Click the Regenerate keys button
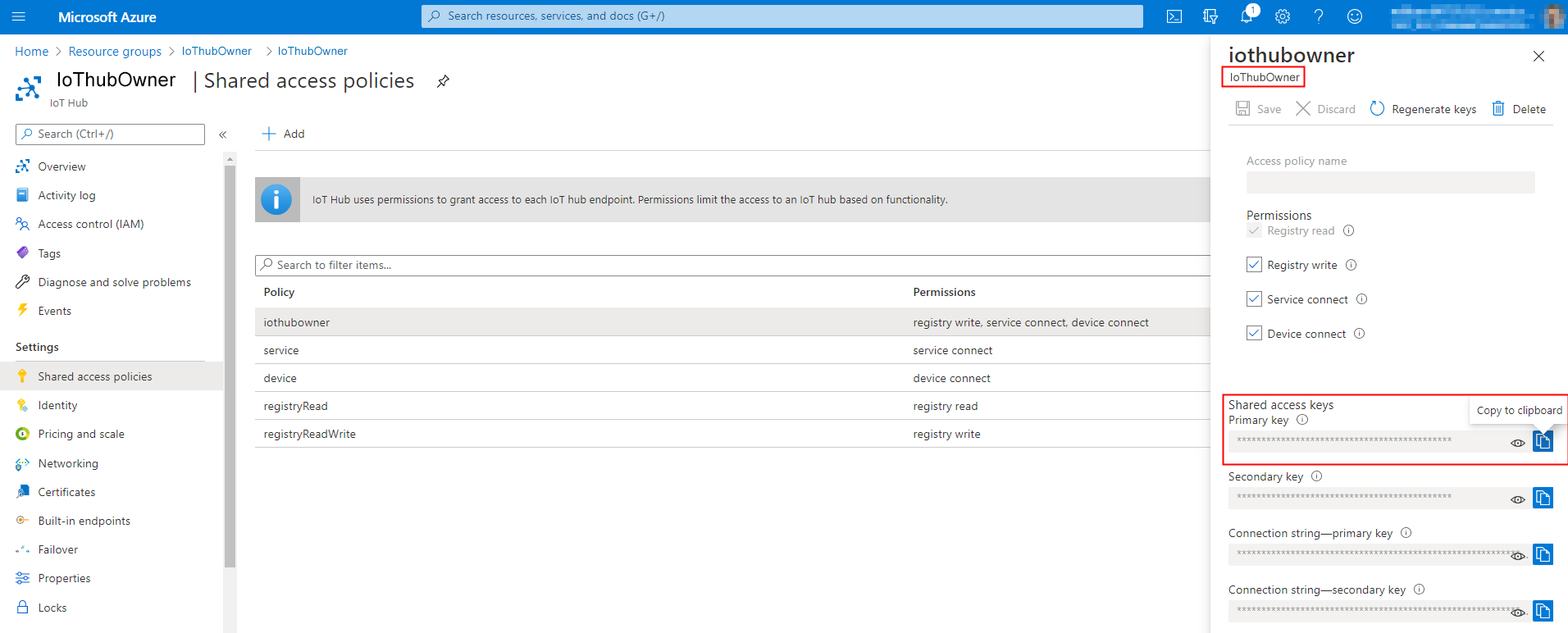 [x=1423, y=109]
